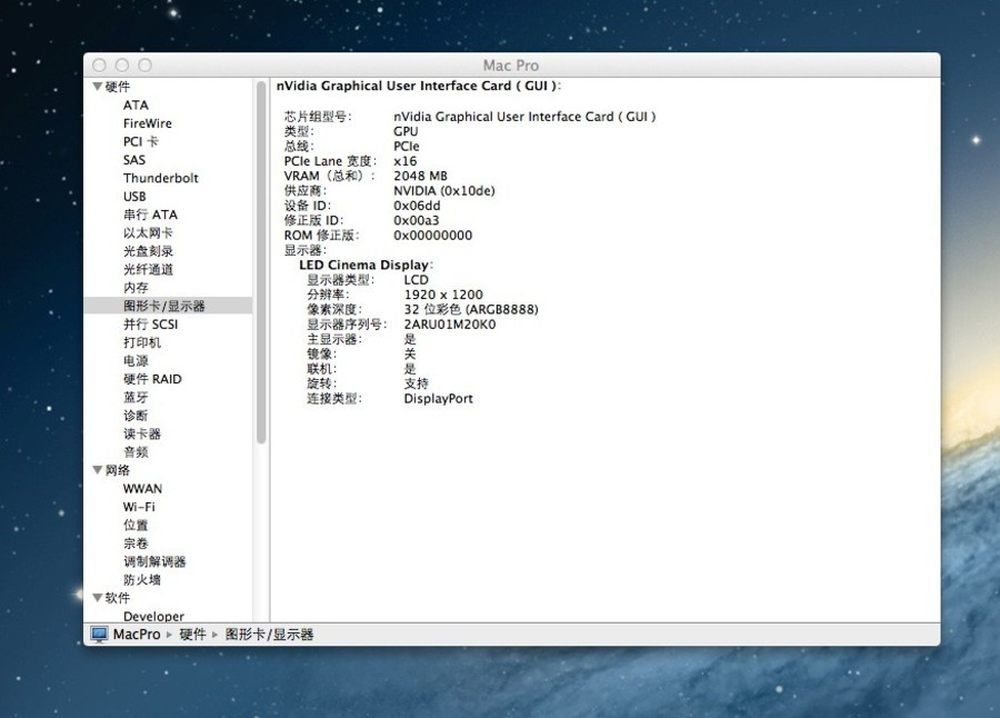Viewport: 1000px width, 718px height.
Task: Minimize the Mac Pro window
Action: (122, 65)
